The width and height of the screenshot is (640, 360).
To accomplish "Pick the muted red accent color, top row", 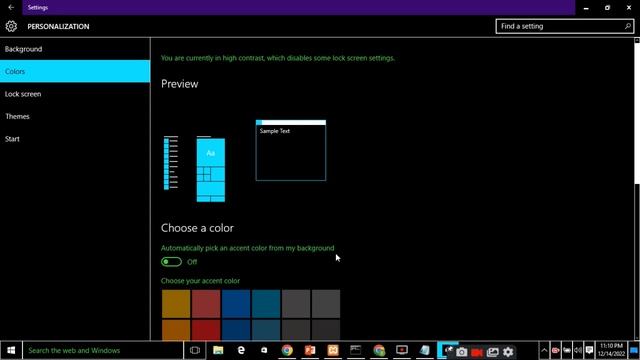I will click(206, 304).
